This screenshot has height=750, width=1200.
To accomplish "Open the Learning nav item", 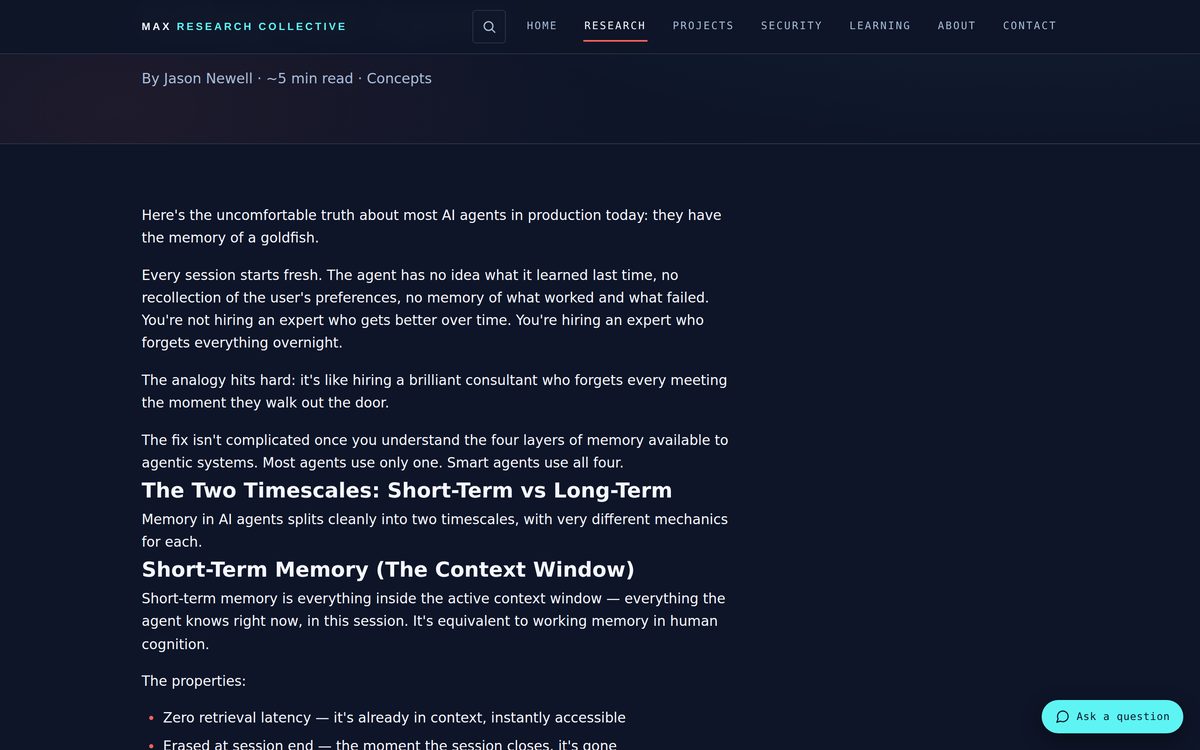I will [x=880, y=26].
